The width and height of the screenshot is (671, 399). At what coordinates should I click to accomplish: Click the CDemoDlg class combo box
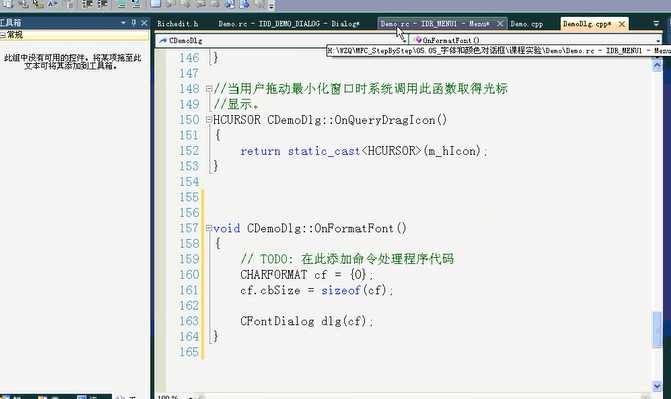coord(282,40)
